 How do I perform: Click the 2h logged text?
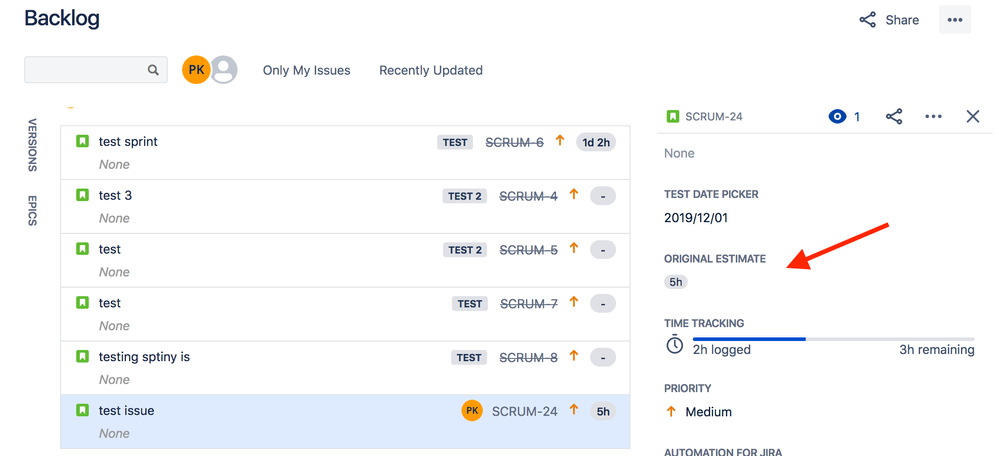point(721,350)
